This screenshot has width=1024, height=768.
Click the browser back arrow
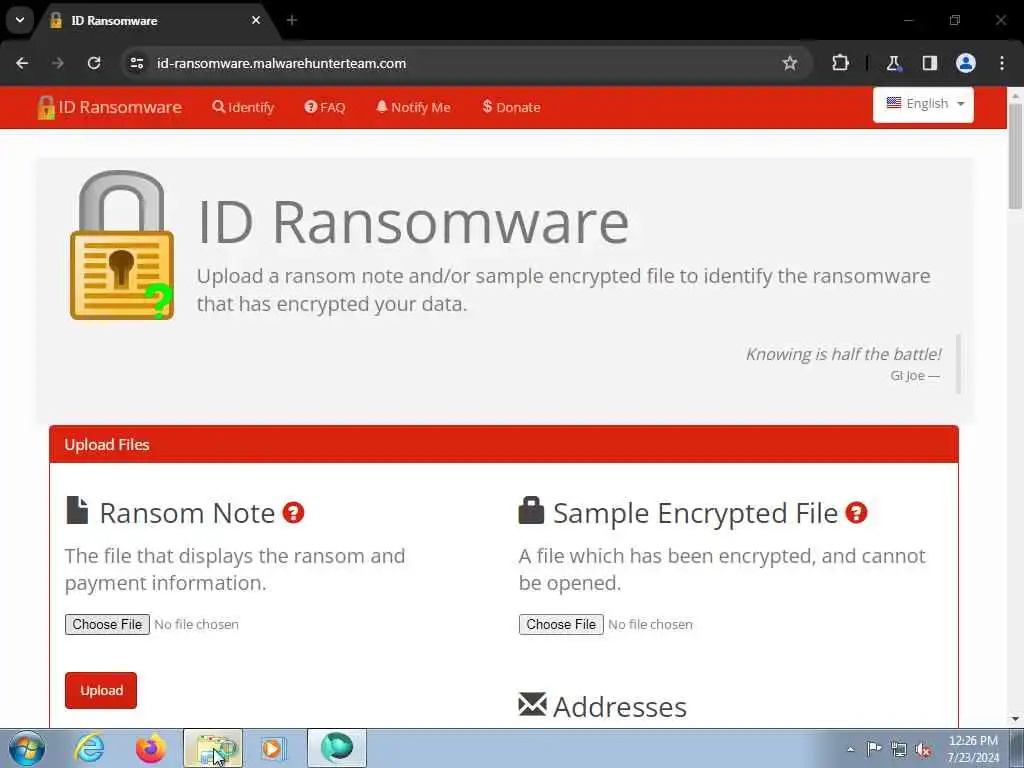click(x=22, y=63)
